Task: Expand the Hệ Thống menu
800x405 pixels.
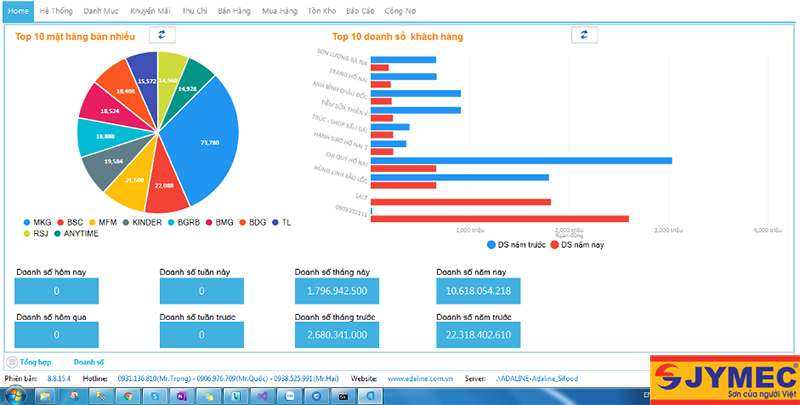Action: pos(56,9)
